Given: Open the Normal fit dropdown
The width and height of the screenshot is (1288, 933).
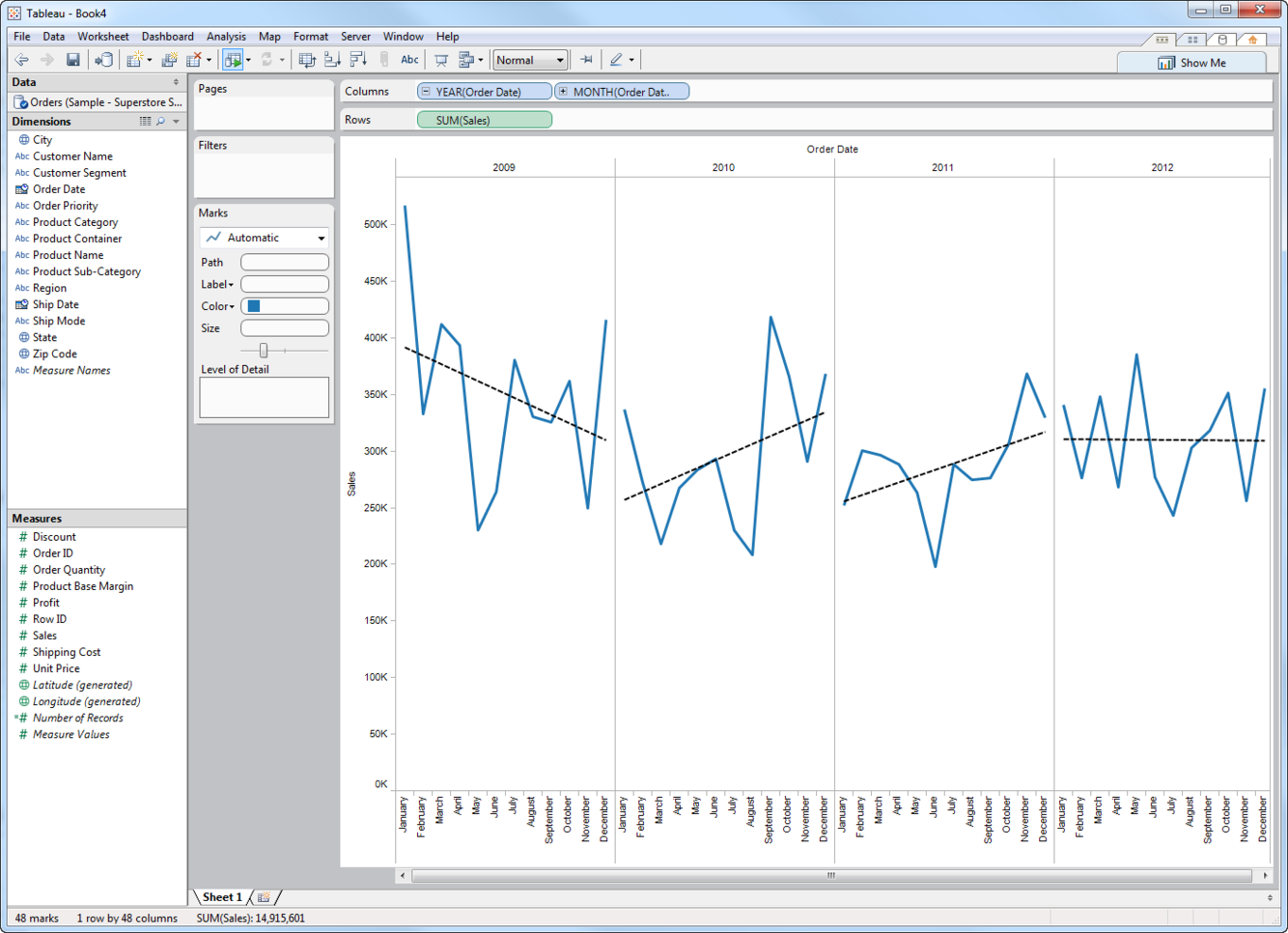Looking at the screenshot, I should (x=530, y=60).
